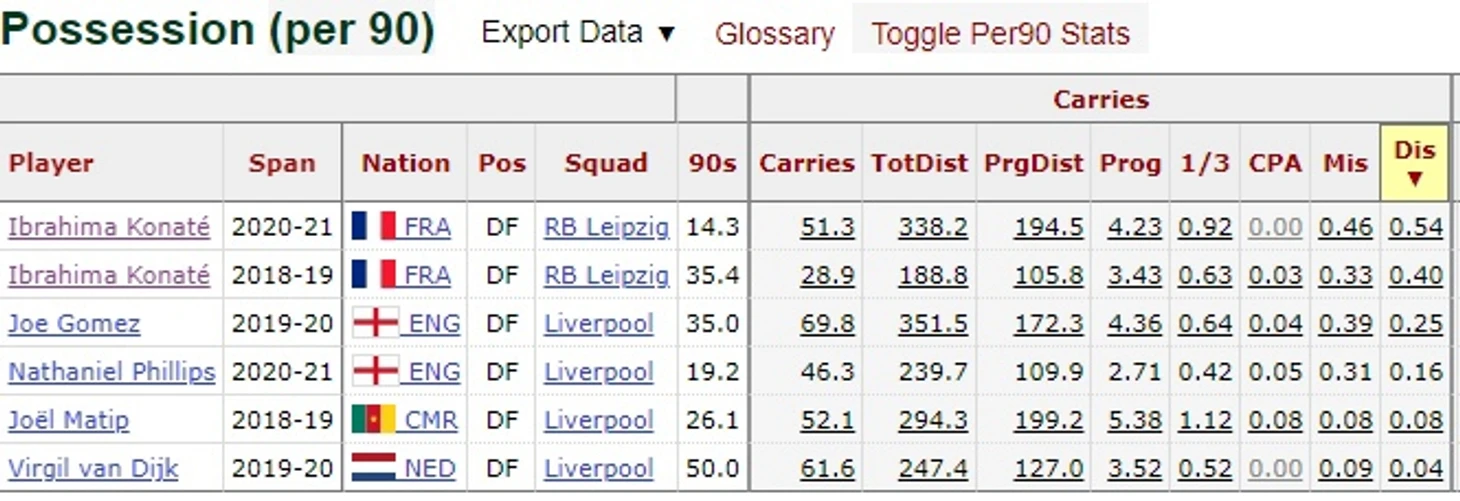Open the Glossary link
Viewport: 1460px width, 501px height.
coord(774,34)
